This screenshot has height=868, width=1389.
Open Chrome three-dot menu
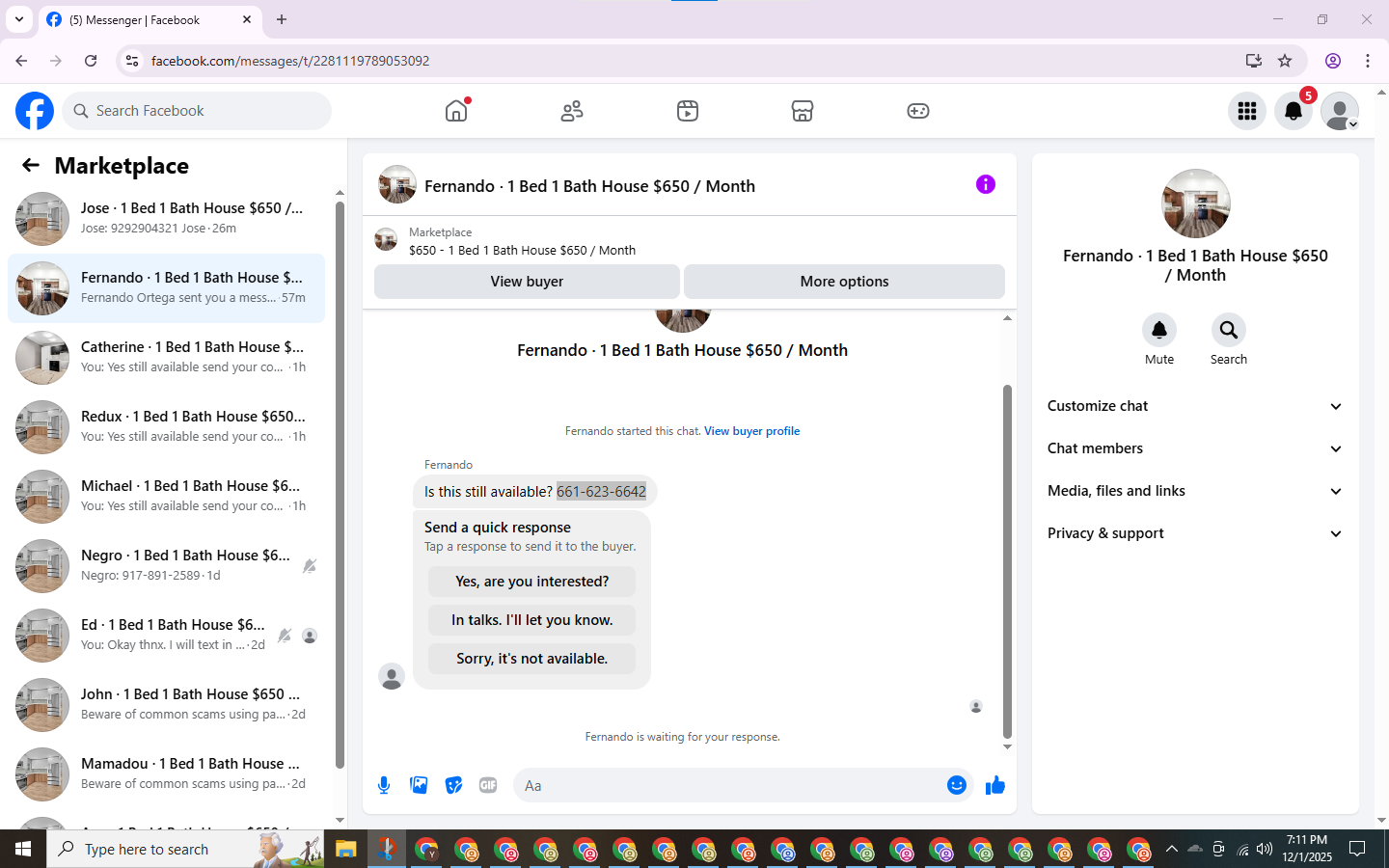pyautogui.click(x=1368, y=61)
